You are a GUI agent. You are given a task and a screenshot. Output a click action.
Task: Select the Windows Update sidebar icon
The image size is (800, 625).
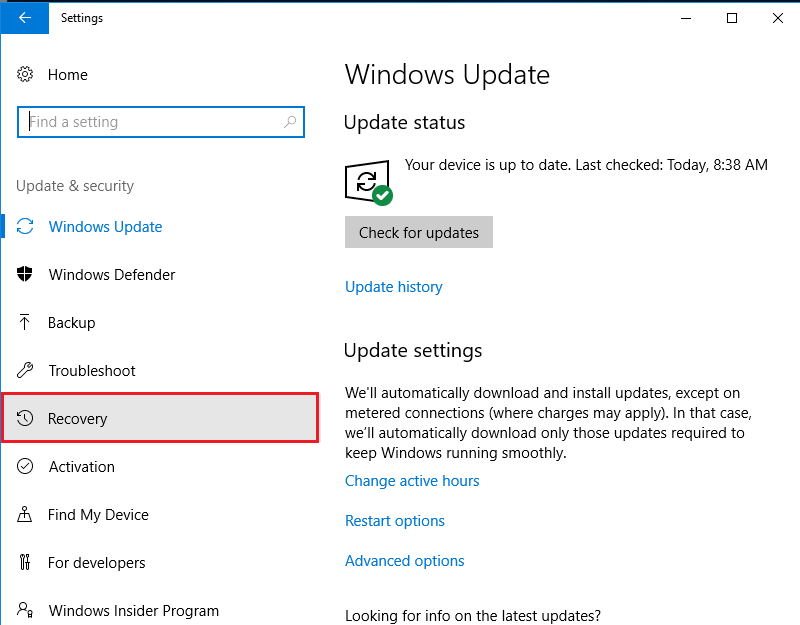(26, 227)
